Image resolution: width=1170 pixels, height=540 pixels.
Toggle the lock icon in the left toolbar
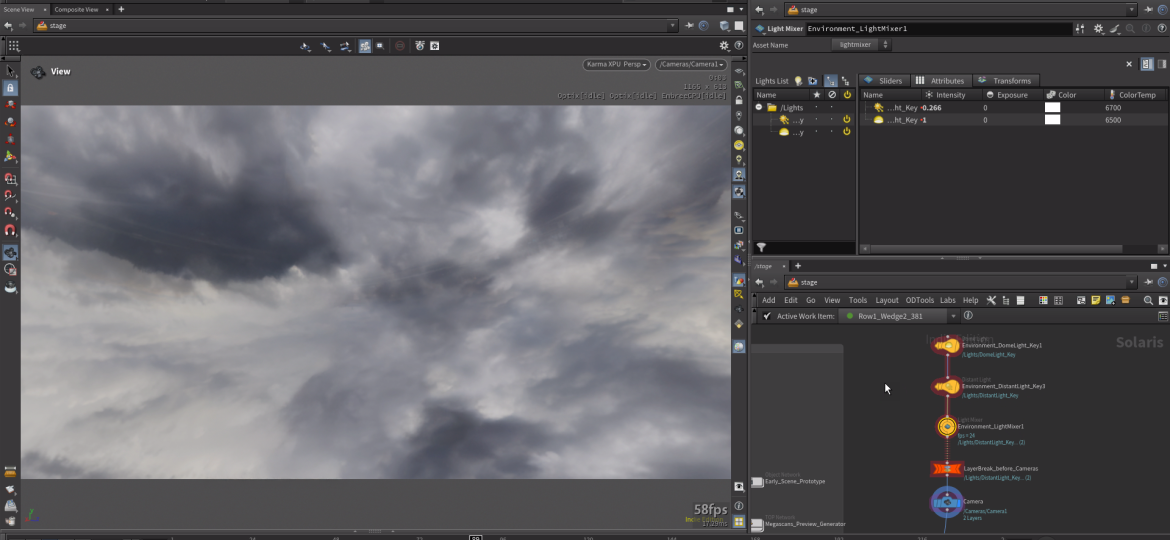point(10,88)
